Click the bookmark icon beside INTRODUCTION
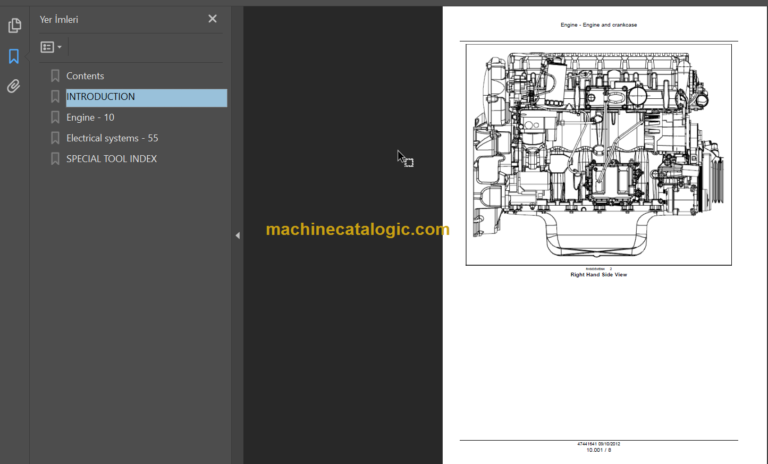This screenshot has height=464, width=768. coord(55,97)
